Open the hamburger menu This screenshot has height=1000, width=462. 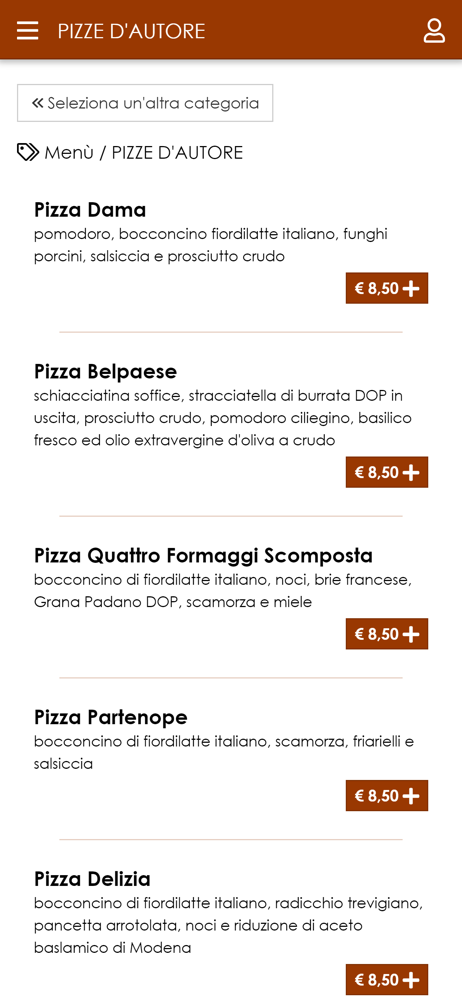pos(27,30)
